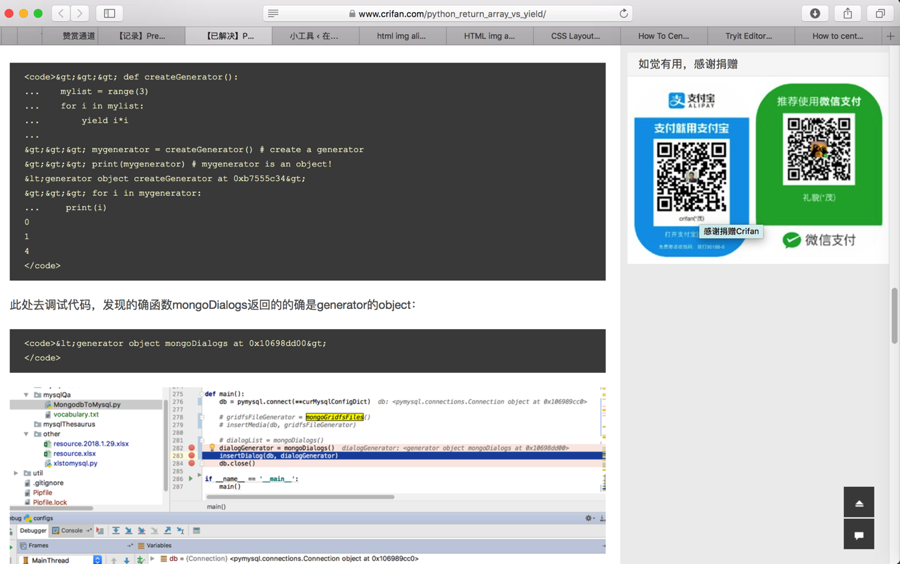The height and width of the screenshot is (564, 900).
Task: Select .gitignore in the file tree
Action: [x=48, y=483]
